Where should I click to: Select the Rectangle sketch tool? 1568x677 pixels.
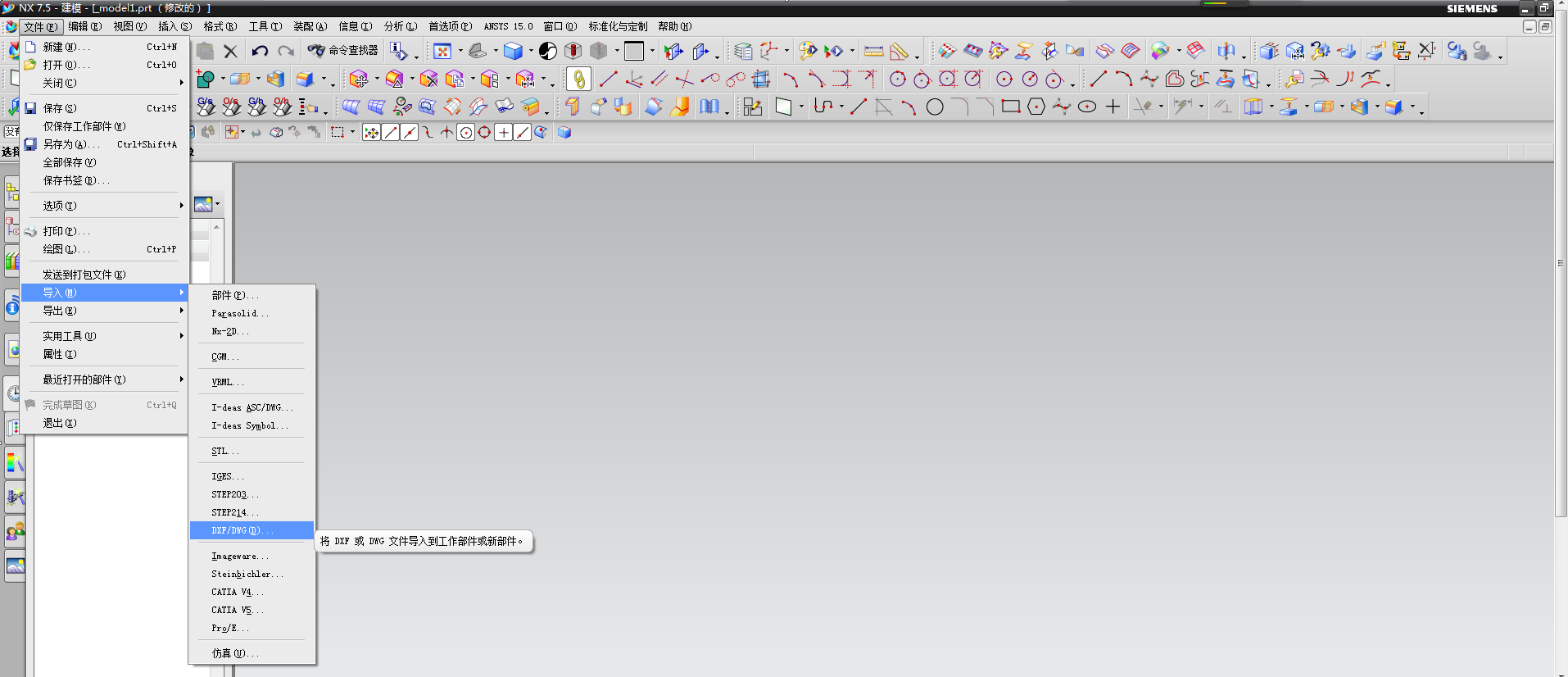tap(1011, 107)
